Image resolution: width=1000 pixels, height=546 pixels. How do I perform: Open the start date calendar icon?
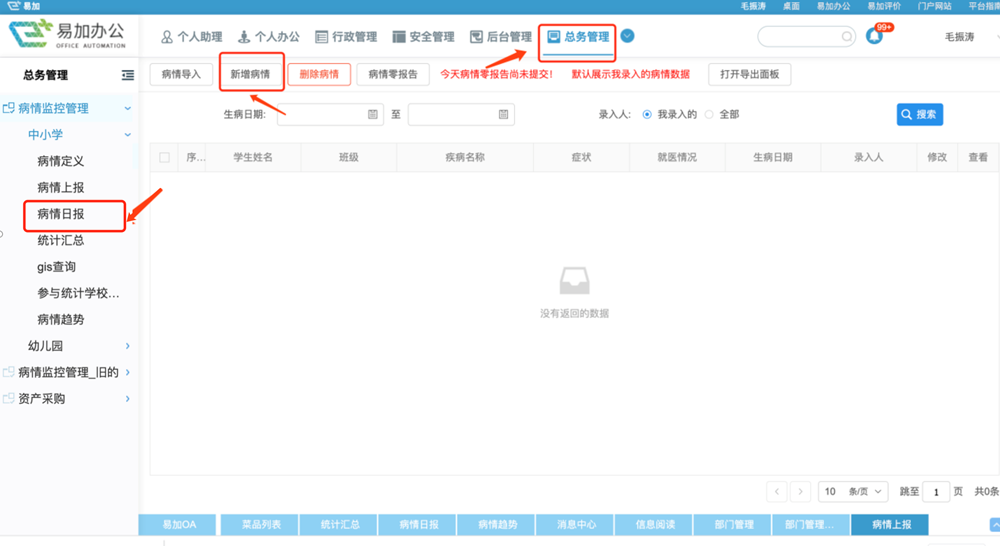tap(372, 114)
